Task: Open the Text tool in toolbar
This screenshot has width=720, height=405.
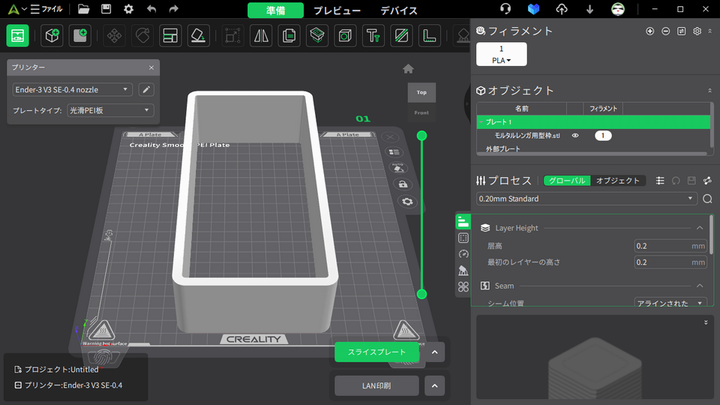Action: coord(373,36)
